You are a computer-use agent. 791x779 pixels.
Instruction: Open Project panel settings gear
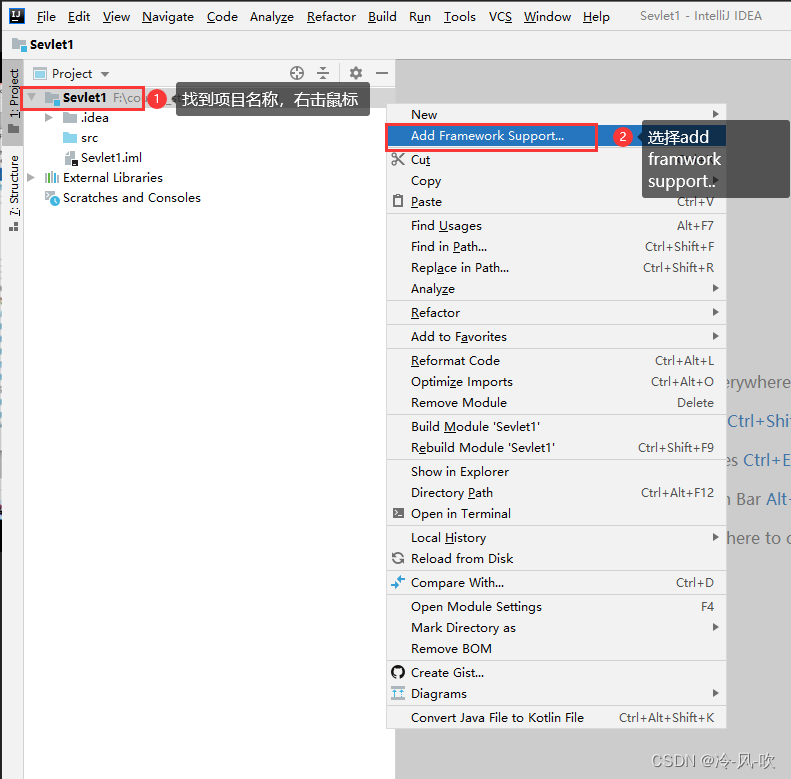coord(356,73)
